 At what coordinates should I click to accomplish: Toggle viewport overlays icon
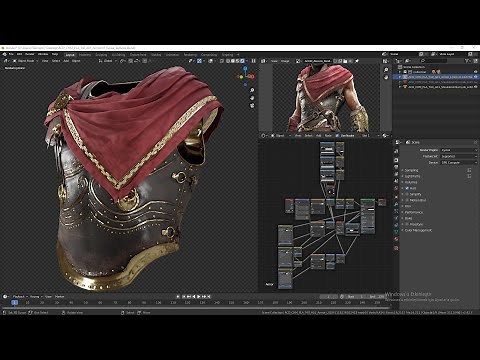(x=211, y=61)
